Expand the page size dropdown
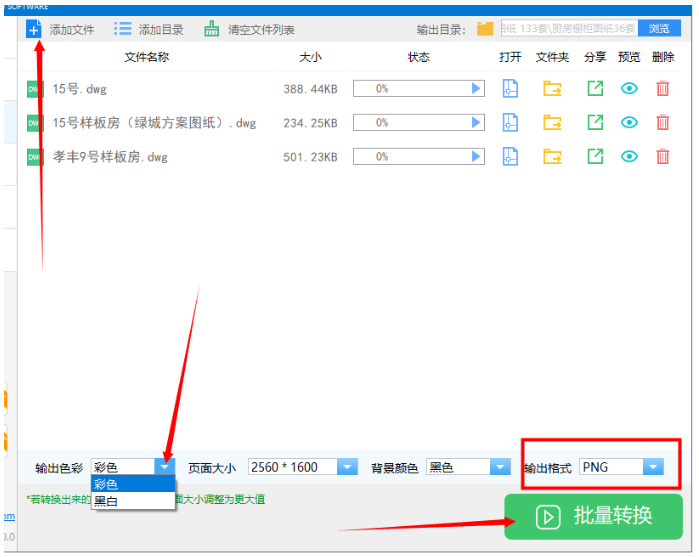699x557 pixels. 347,467
